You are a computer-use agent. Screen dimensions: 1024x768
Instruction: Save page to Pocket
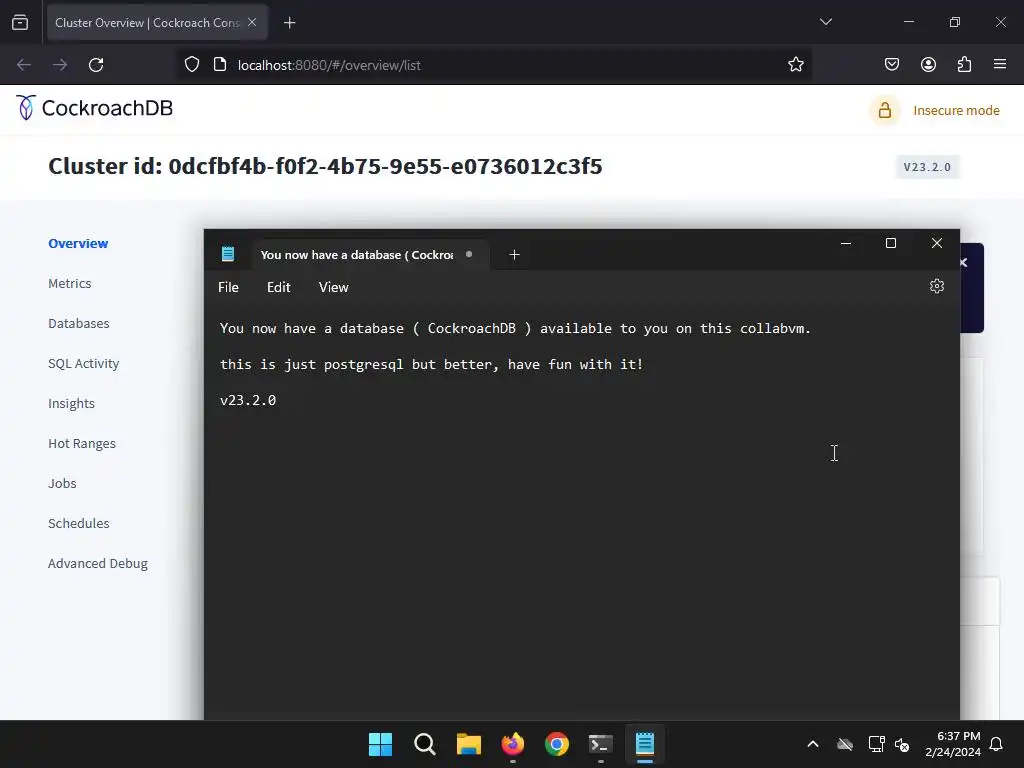point(891,65)
